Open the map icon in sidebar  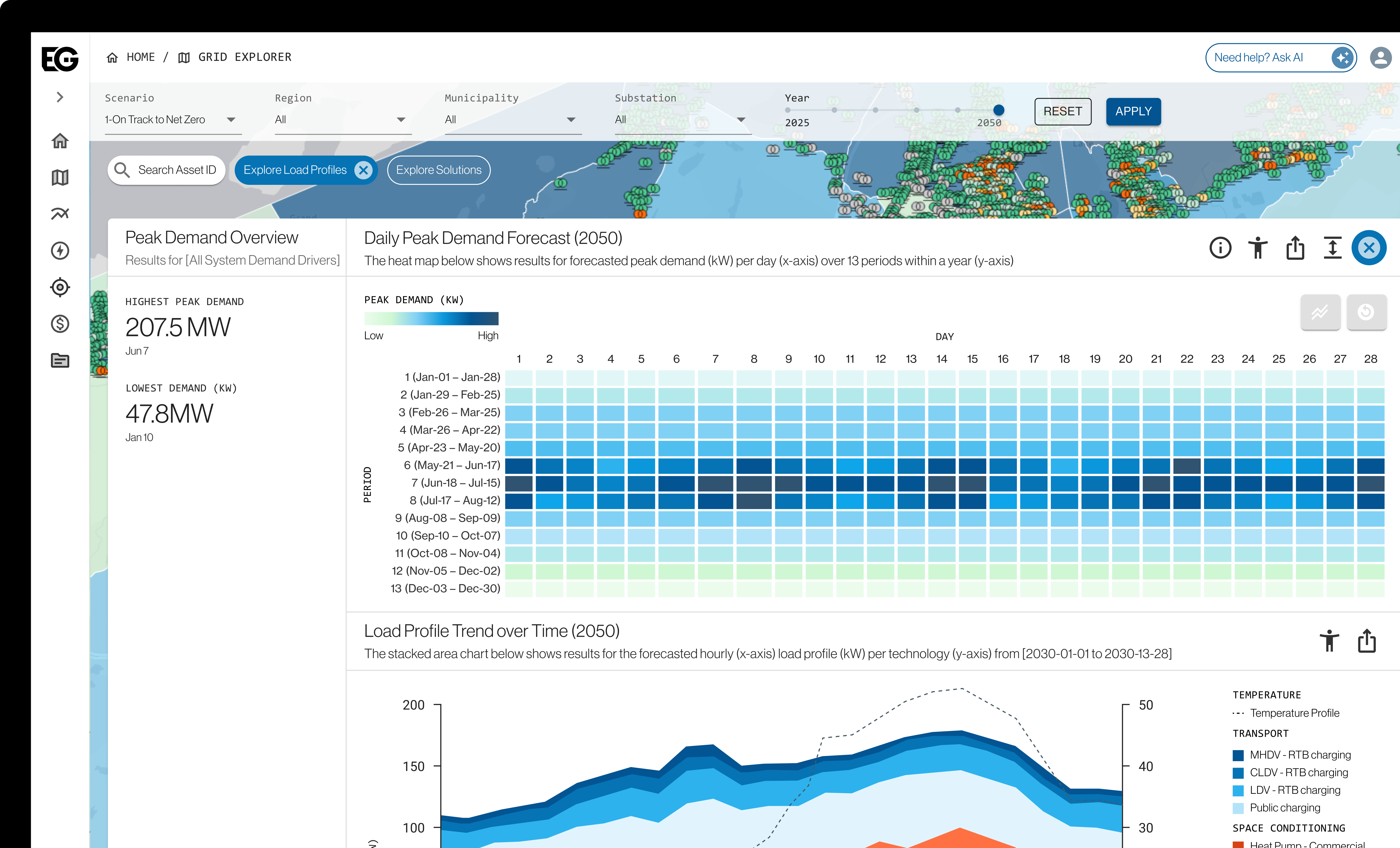tap(60, 177)
